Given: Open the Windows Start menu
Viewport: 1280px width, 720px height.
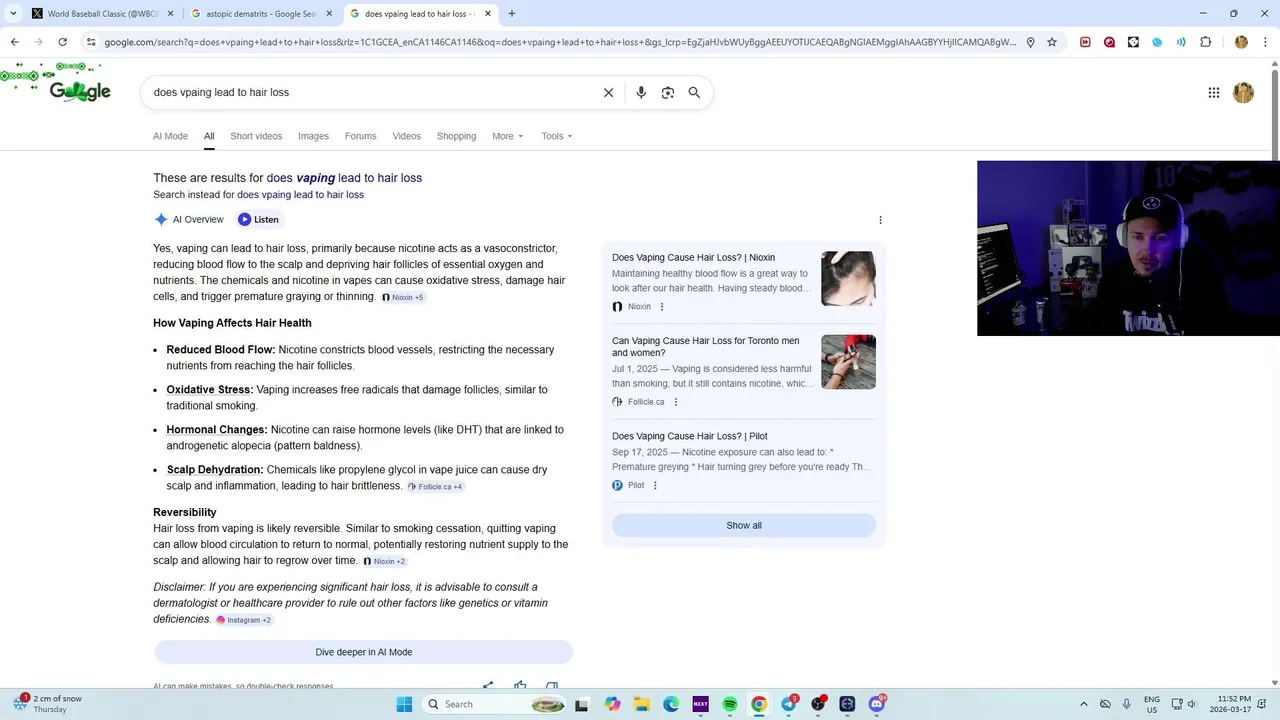Looking at the screenshot, I should (404, 704).
